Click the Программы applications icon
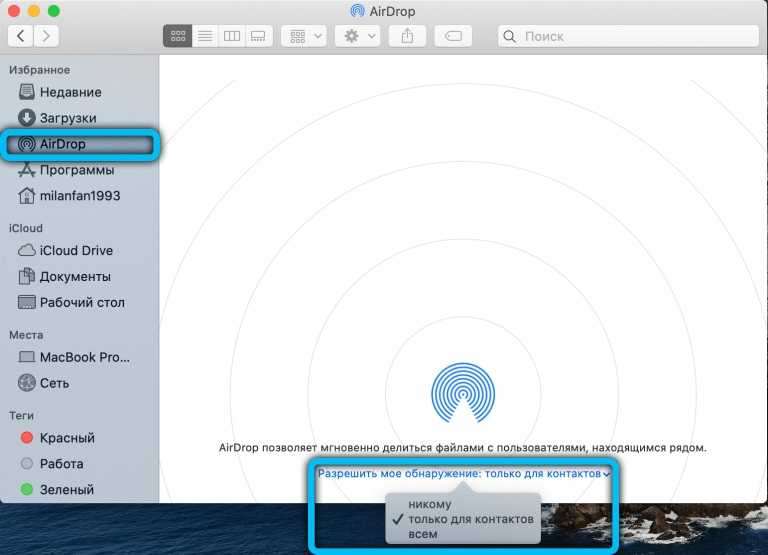Screen dimensions: 768x555 (x=26, y=169)
